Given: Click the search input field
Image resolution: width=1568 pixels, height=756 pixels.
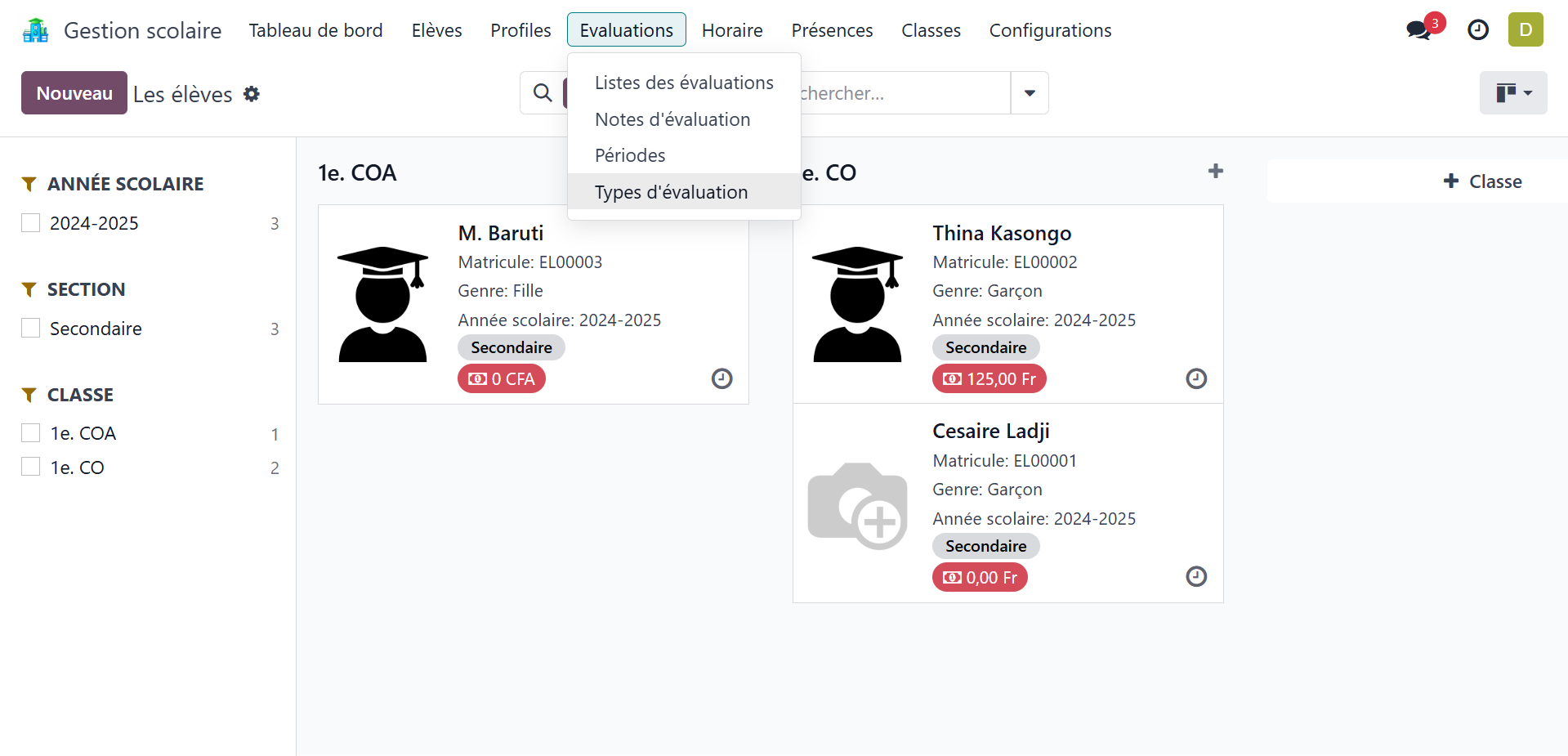Looking at the screenshot, I should tap(903, 93).
